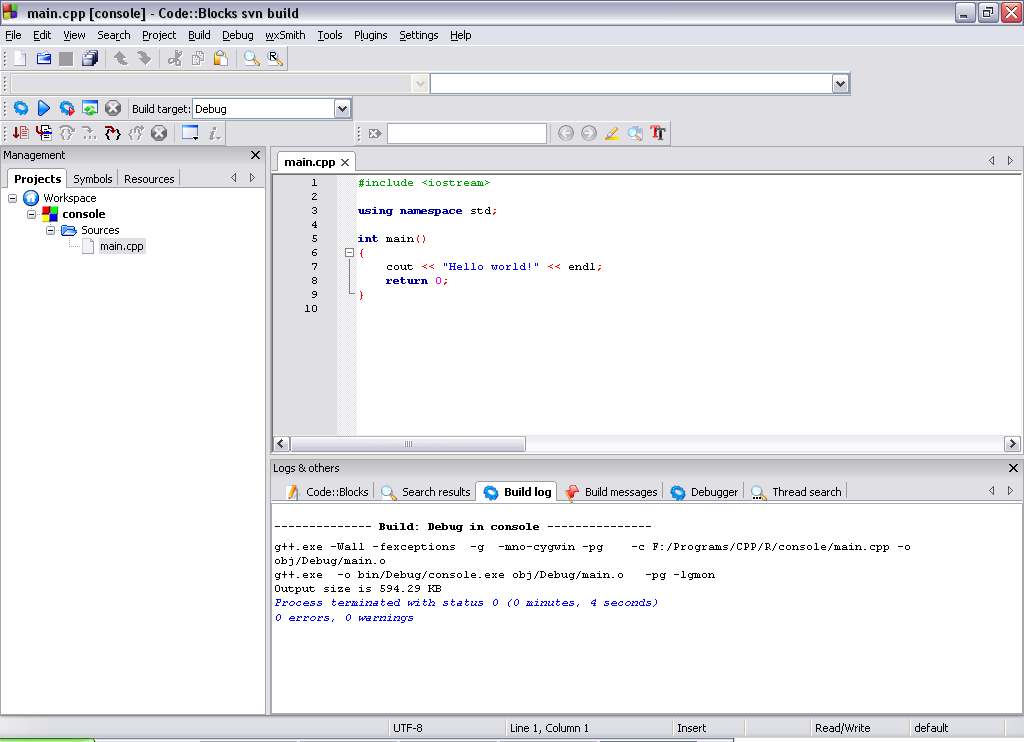Toggle the fold marker beside line 6

[349, 253]
